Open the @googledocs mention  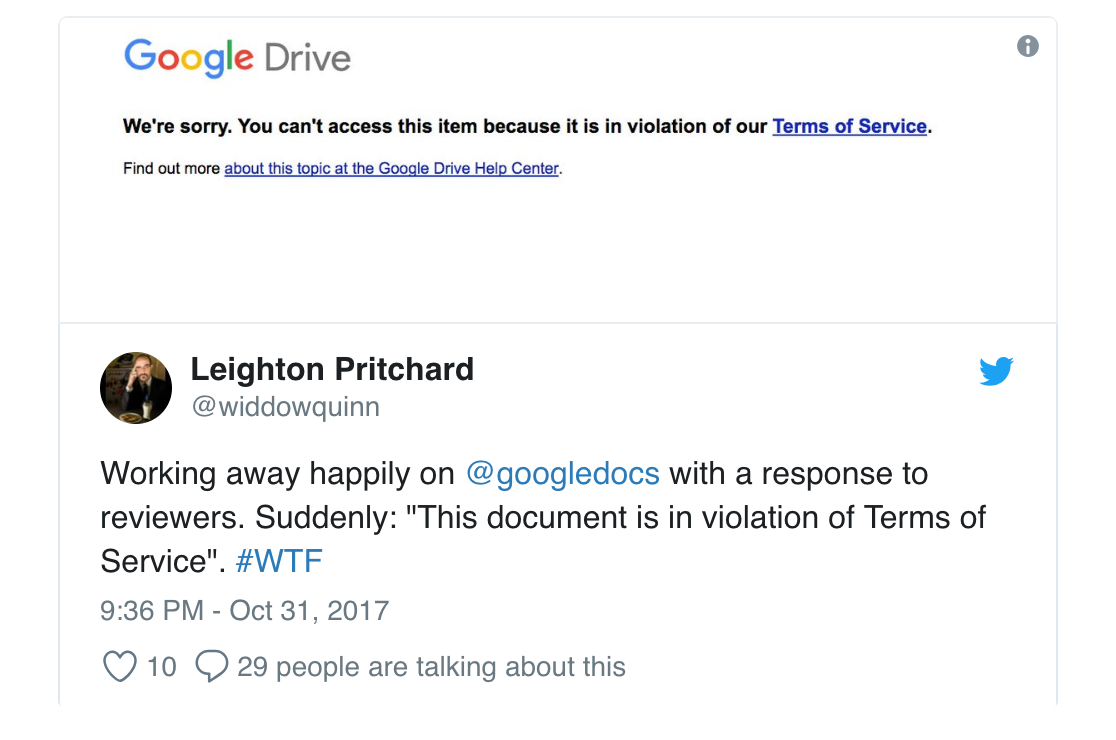point(563,473)
